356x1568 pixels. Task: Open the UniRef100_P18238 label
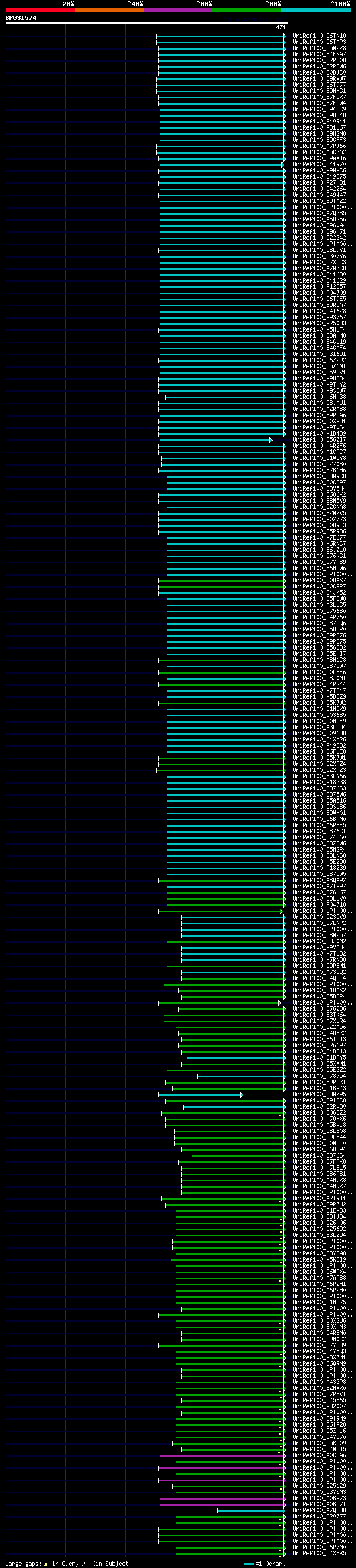pos(319,783)
